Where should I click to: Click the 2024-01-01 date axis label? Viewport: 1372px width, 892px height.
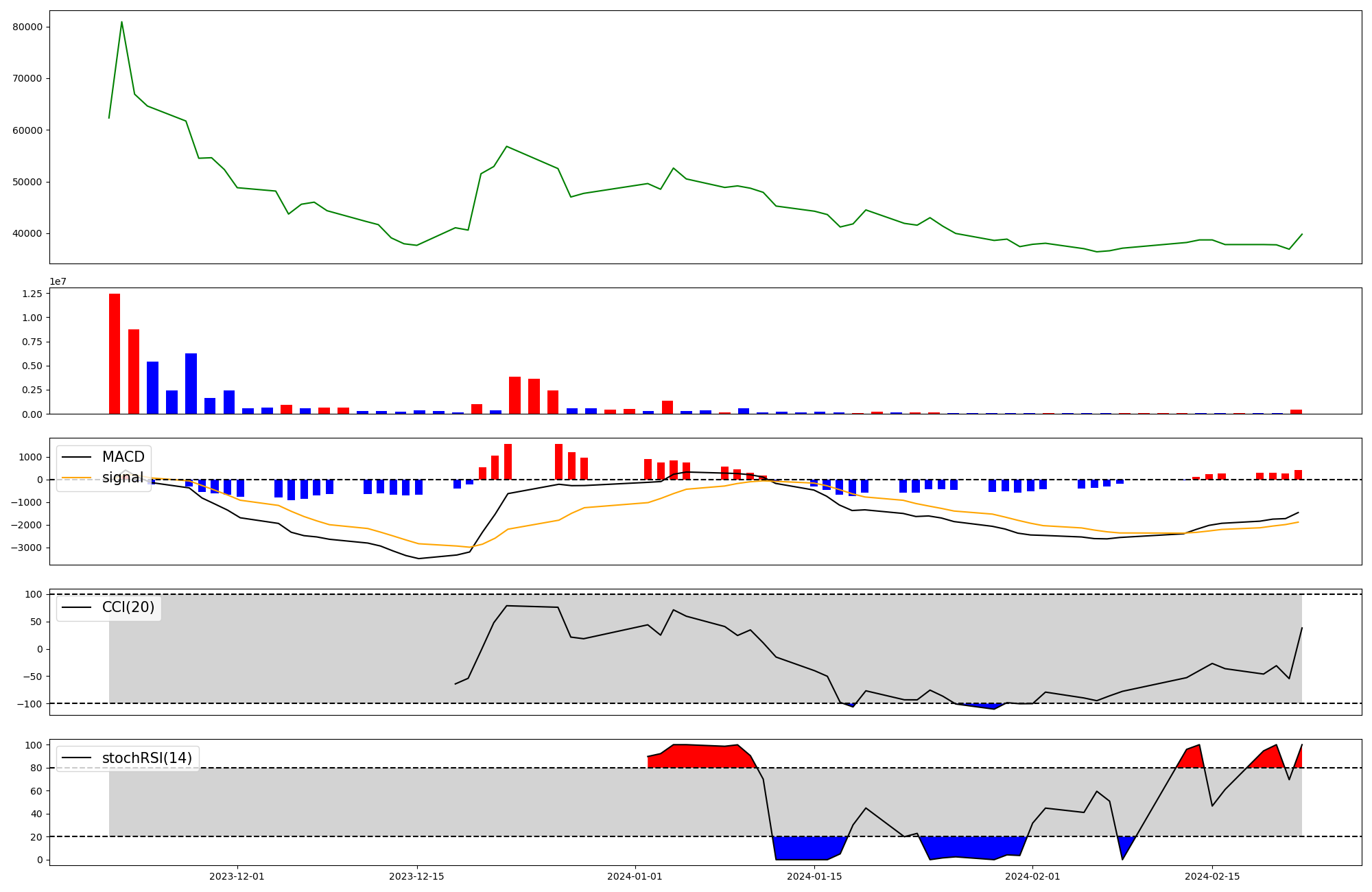[x=635, y=876]
